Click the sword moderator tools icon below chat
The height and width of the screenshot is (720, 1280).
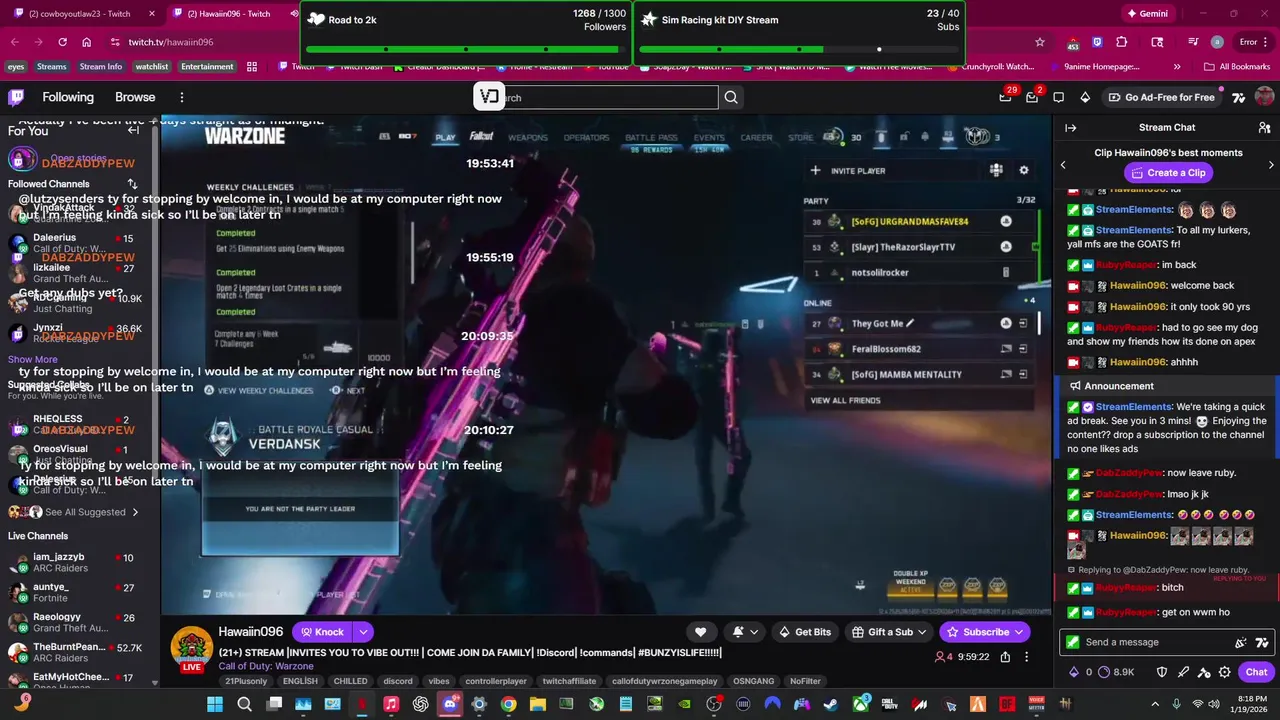point(1183,672)
